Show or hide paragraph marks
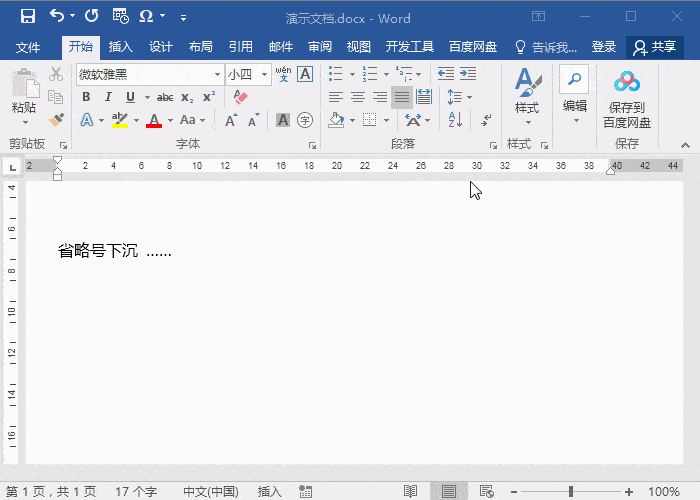The height and width of the screenshot is (500, 700). coord(486,120)
